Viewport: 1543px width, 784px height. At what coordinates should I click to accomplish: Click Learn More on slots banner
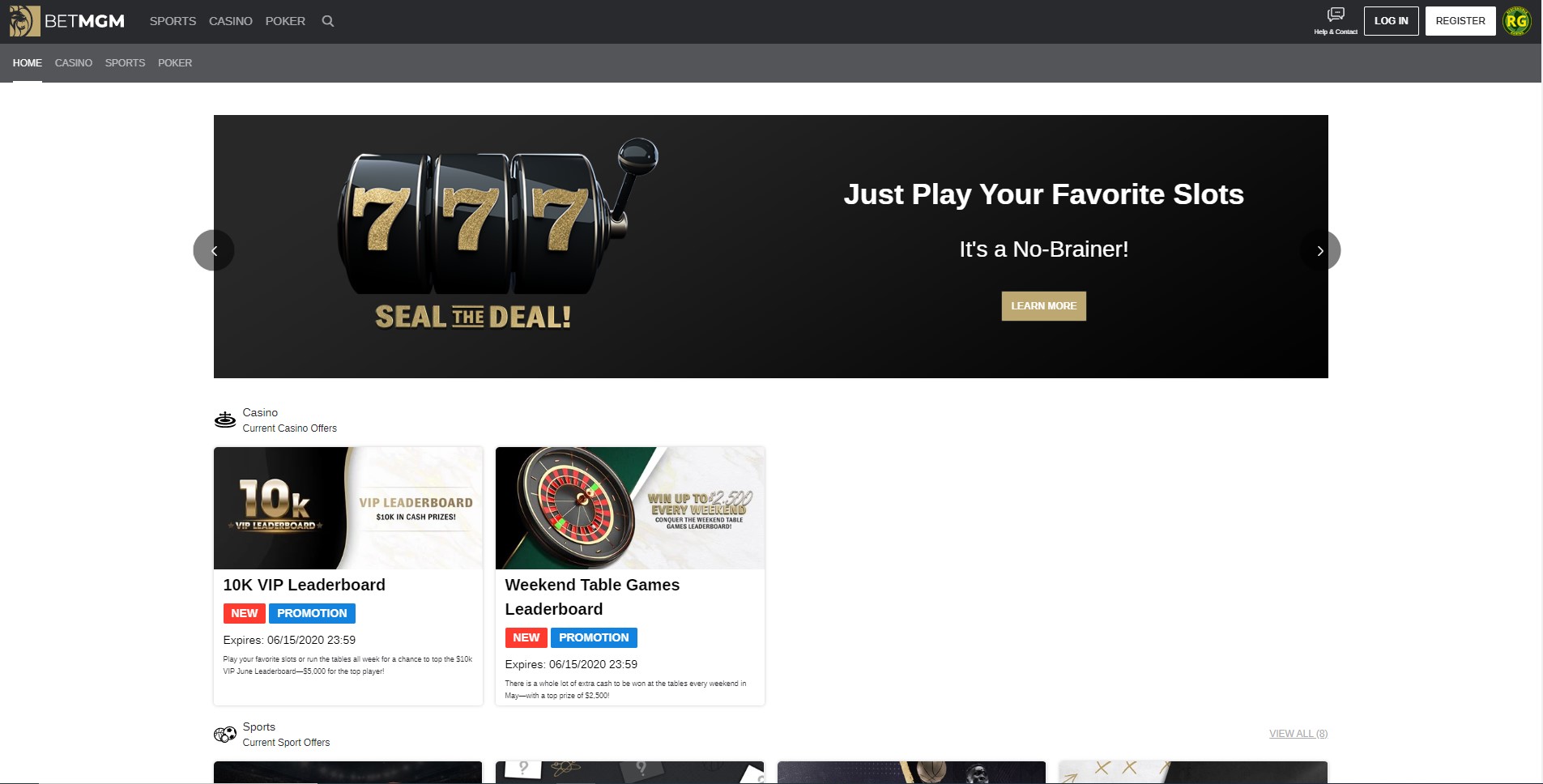pos(1043,306)
